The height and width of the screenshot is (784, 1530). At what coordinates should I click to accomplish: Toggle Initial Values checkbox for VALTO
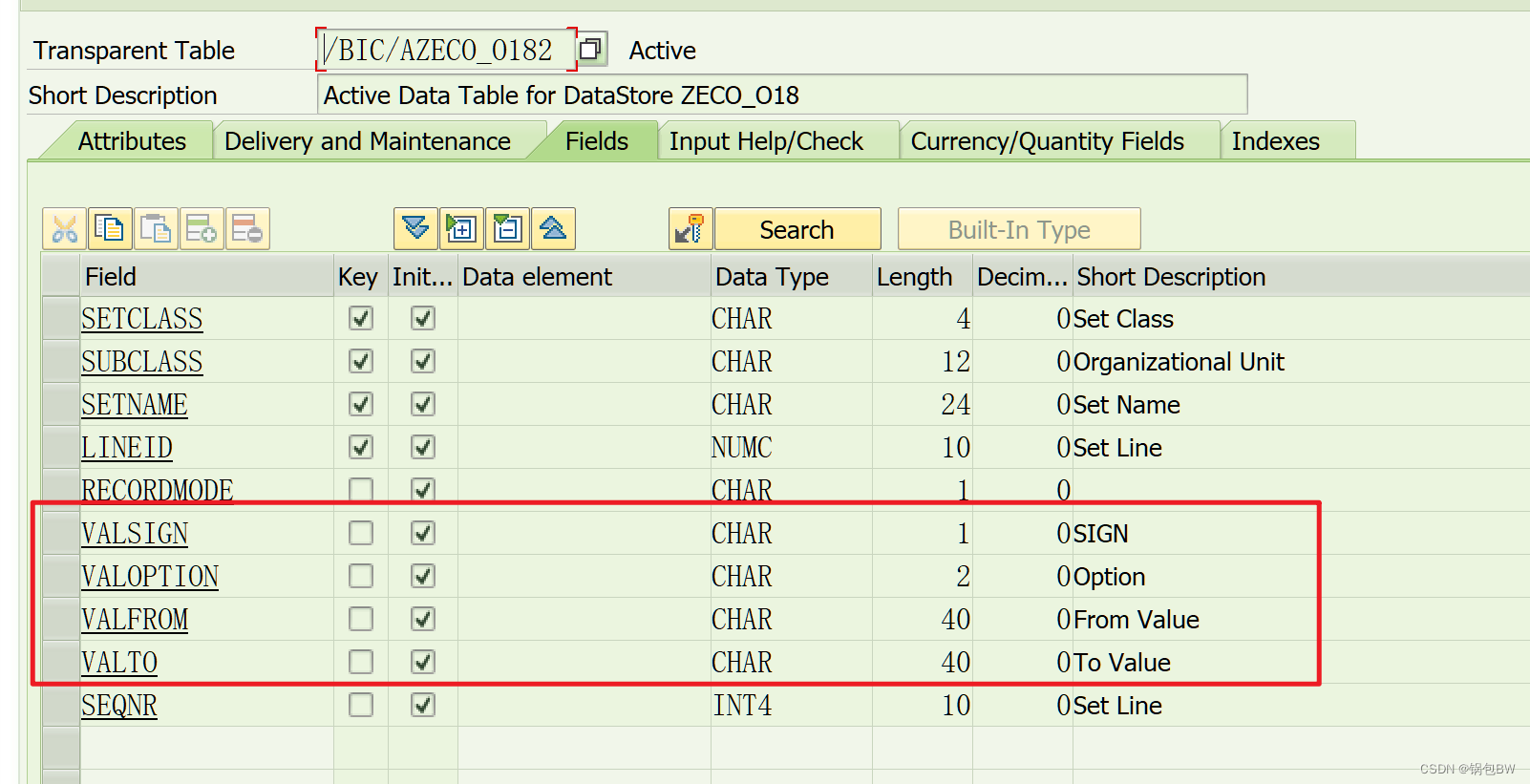tap(423, 662)
